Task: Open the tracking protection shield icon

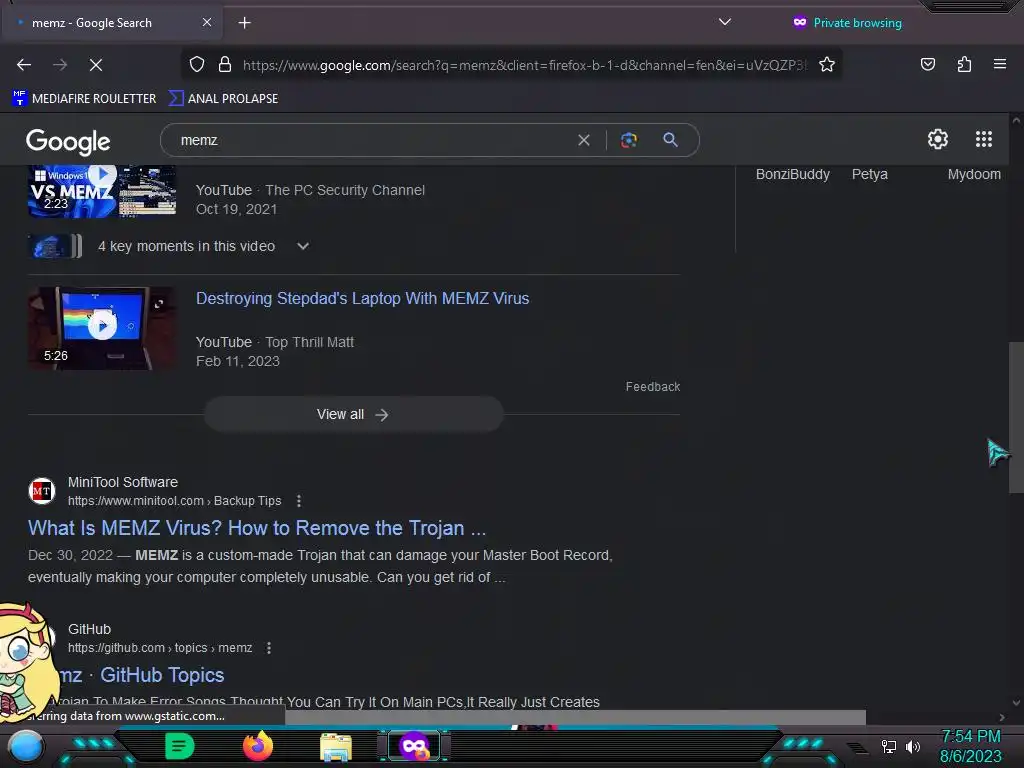Action: [x=197, y=65]
